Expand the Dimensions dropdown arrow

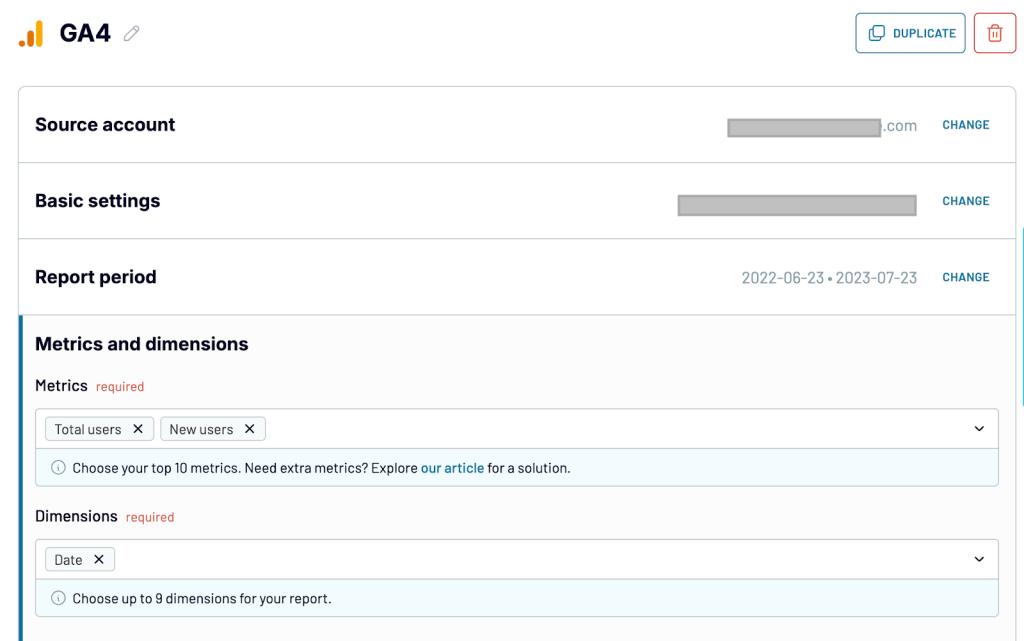[979, 559]
